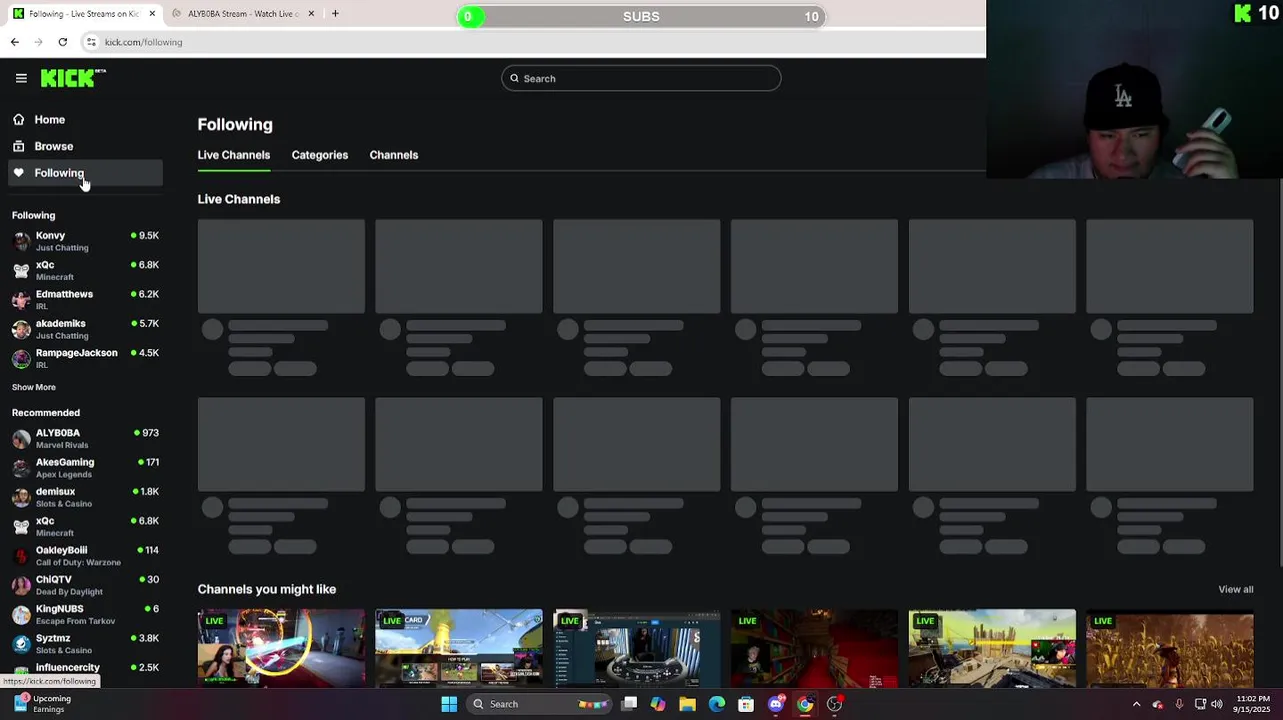This screenshot has width=1283, height=720.
Task: Open RampageJackson channel name link
Action: point(77,352)
